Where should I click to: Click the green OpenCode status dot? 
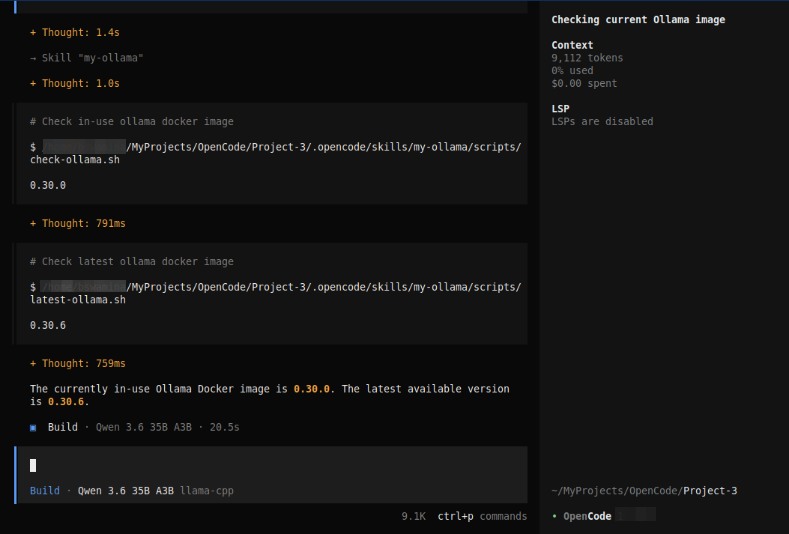(x=555, y=516)
